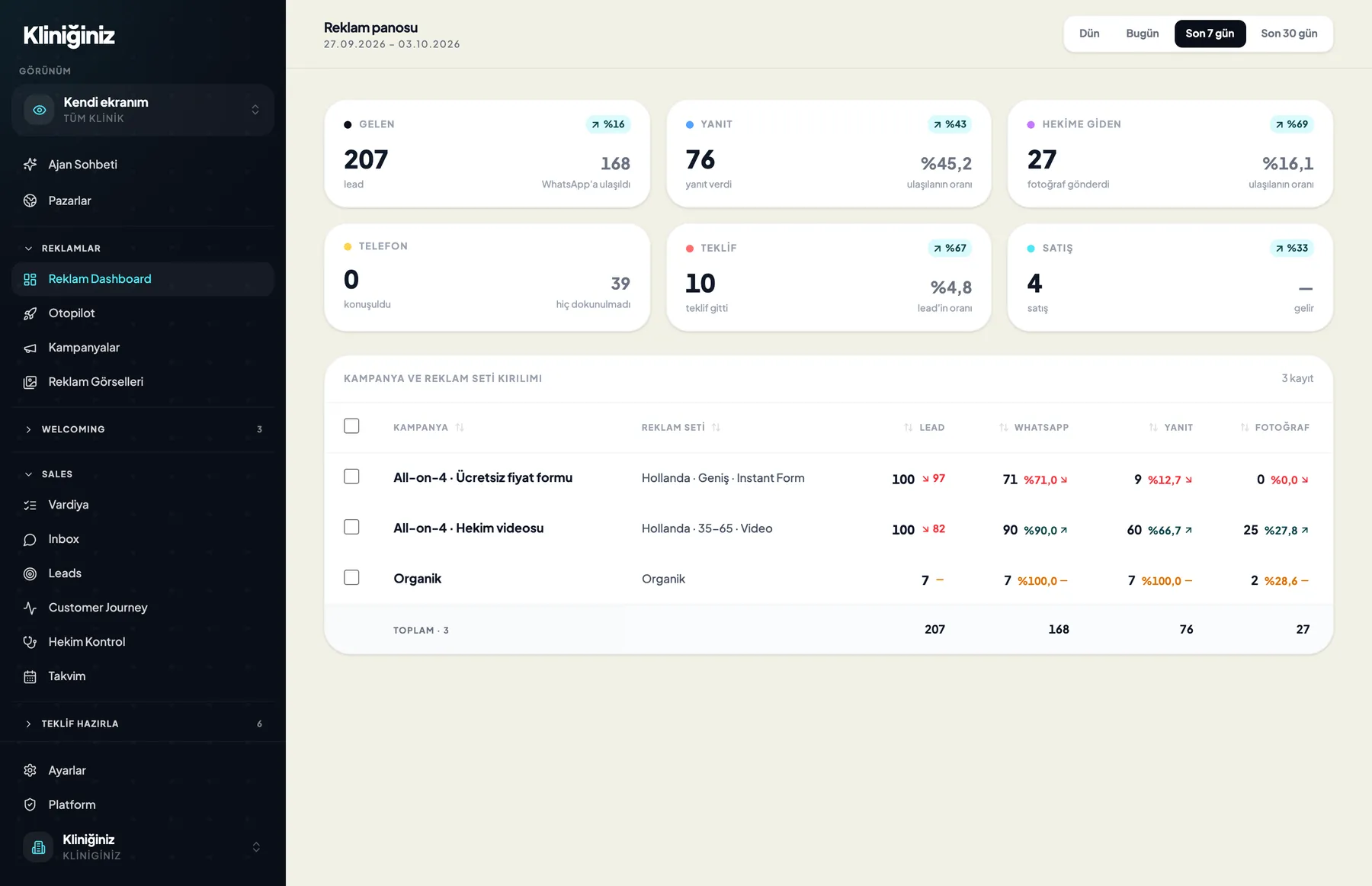Open the Takvim calendar icon
1372x886 pixels.
click(30, 676)
